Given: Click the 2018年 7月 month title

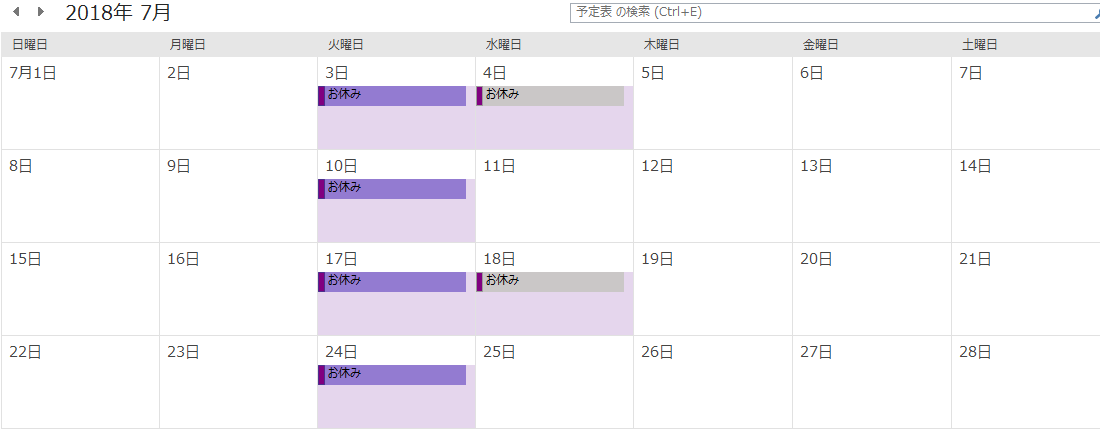Looking at the screenshot, I should tap(119, 13).
